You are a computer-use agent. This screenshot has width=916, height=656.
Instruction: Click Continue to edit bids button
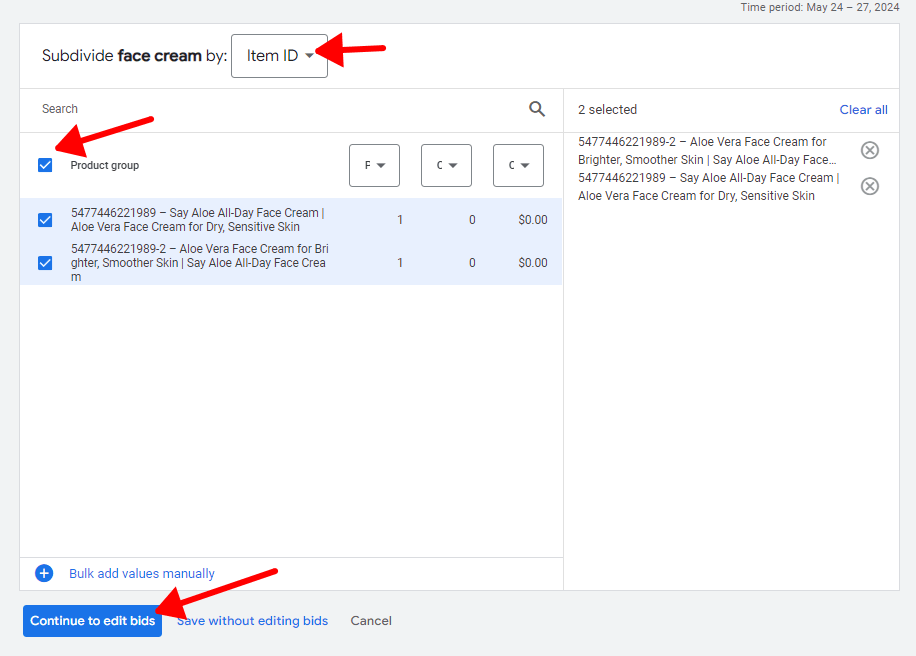pos(92,621)
